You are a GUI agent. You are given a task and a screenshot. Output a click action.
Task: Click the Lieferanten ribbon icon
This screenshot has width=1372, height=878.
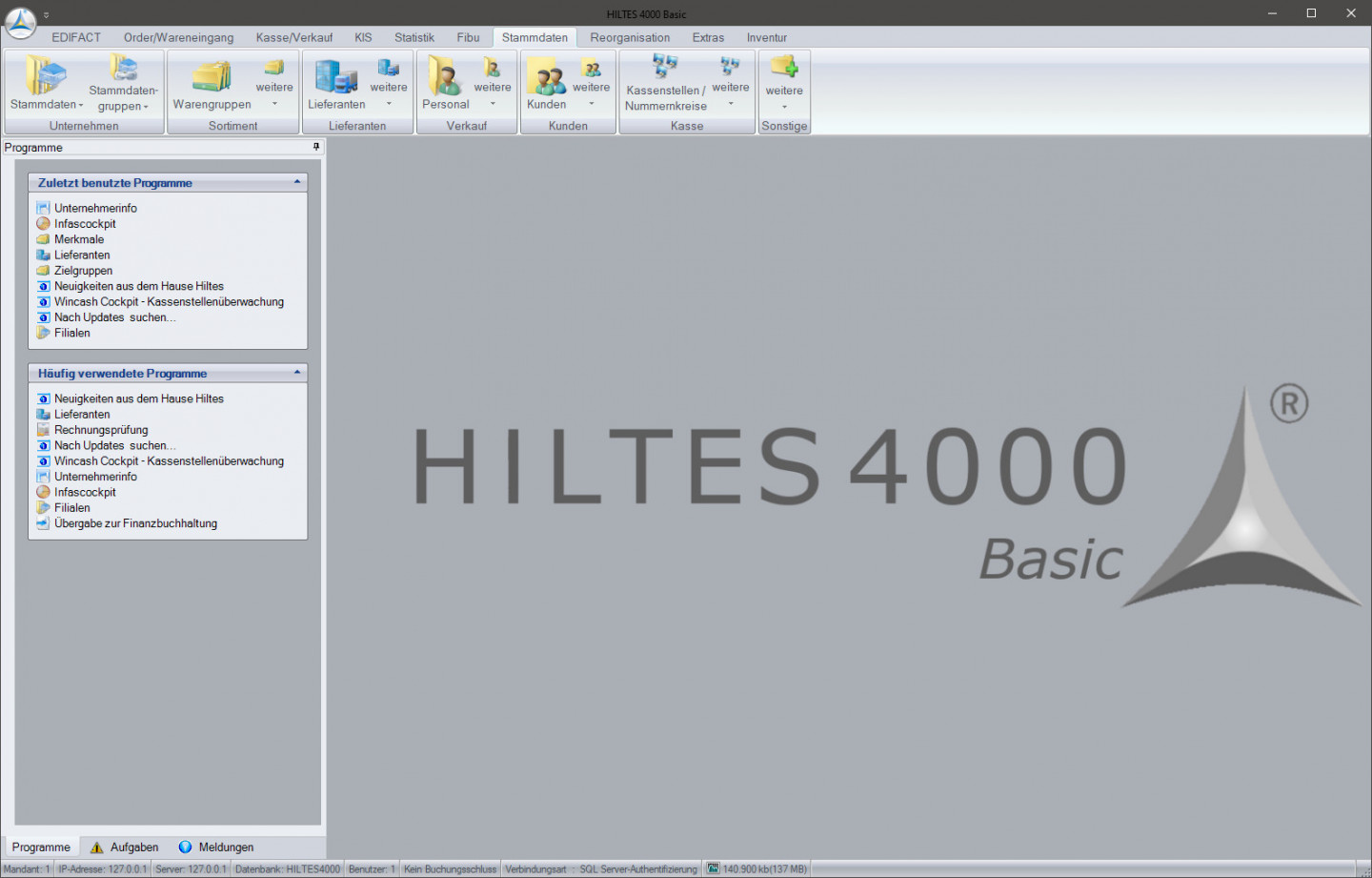pos(335,76)
